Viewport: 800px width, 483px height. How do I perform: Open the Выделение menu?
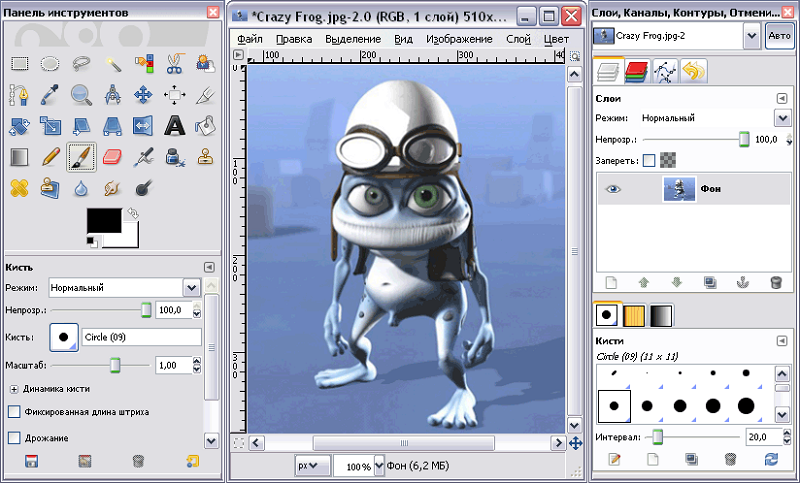pyautogui.click(x=353, y=39)
